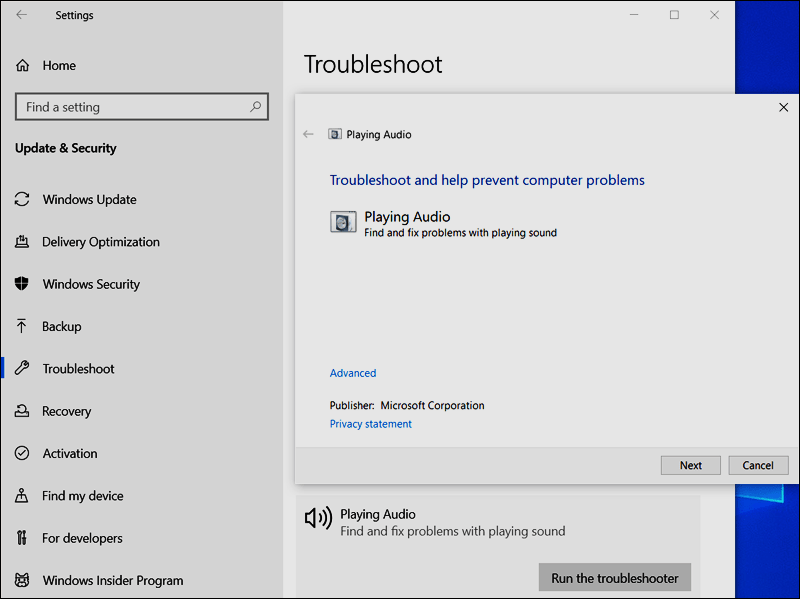Open the Windows Insider Program page

point(112,580)
